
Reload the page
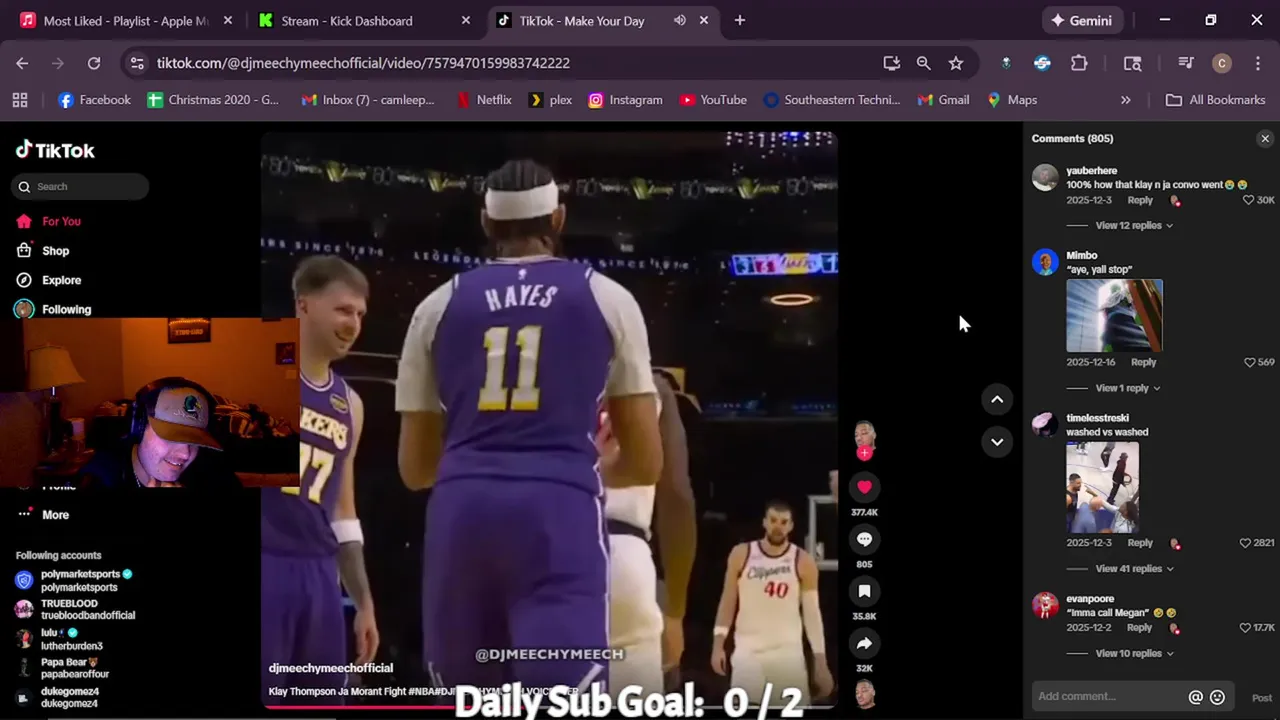94,63
